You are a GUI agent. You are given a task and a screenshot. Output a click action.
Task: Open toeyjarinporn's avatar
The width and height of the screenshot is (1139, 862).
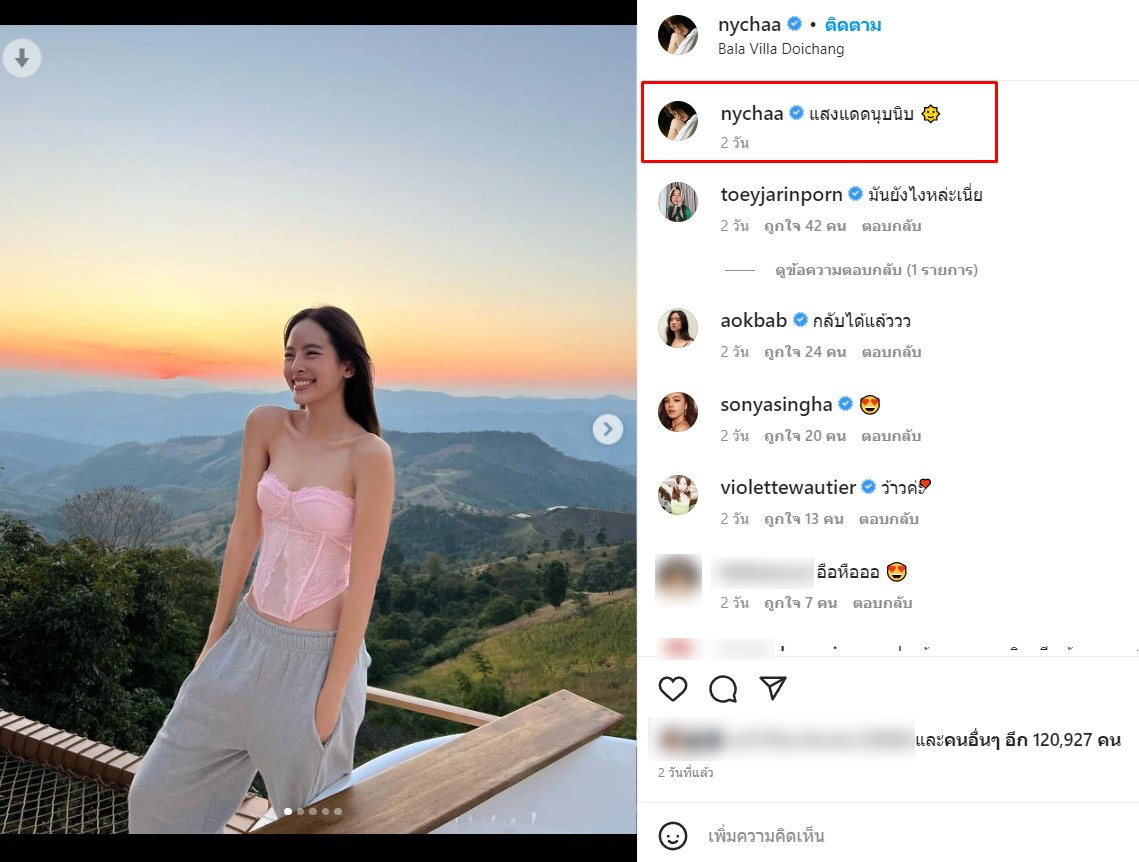[677, 202]
